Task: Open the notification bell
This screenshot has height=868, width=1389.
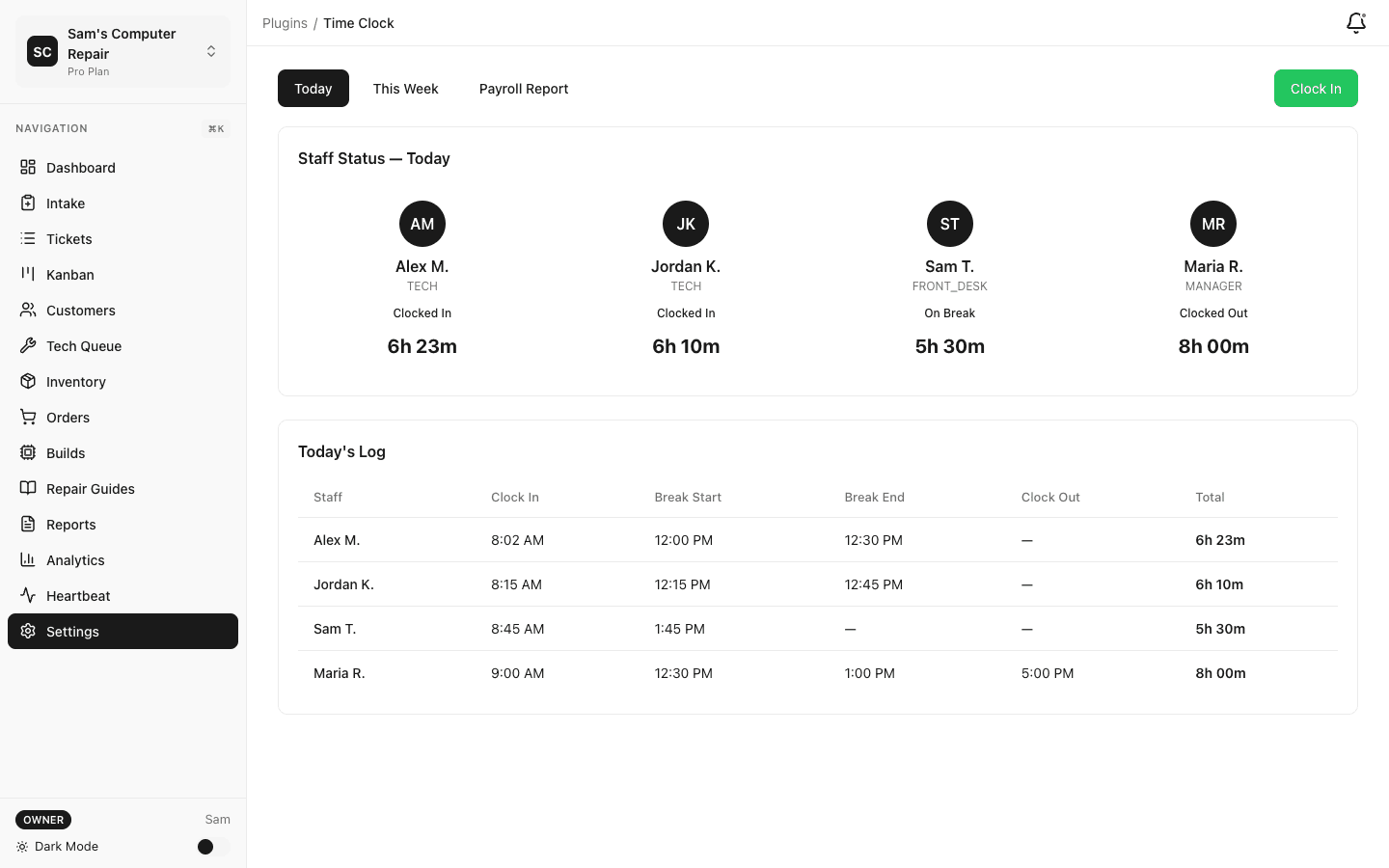Action: click(x=1355, y=23)
